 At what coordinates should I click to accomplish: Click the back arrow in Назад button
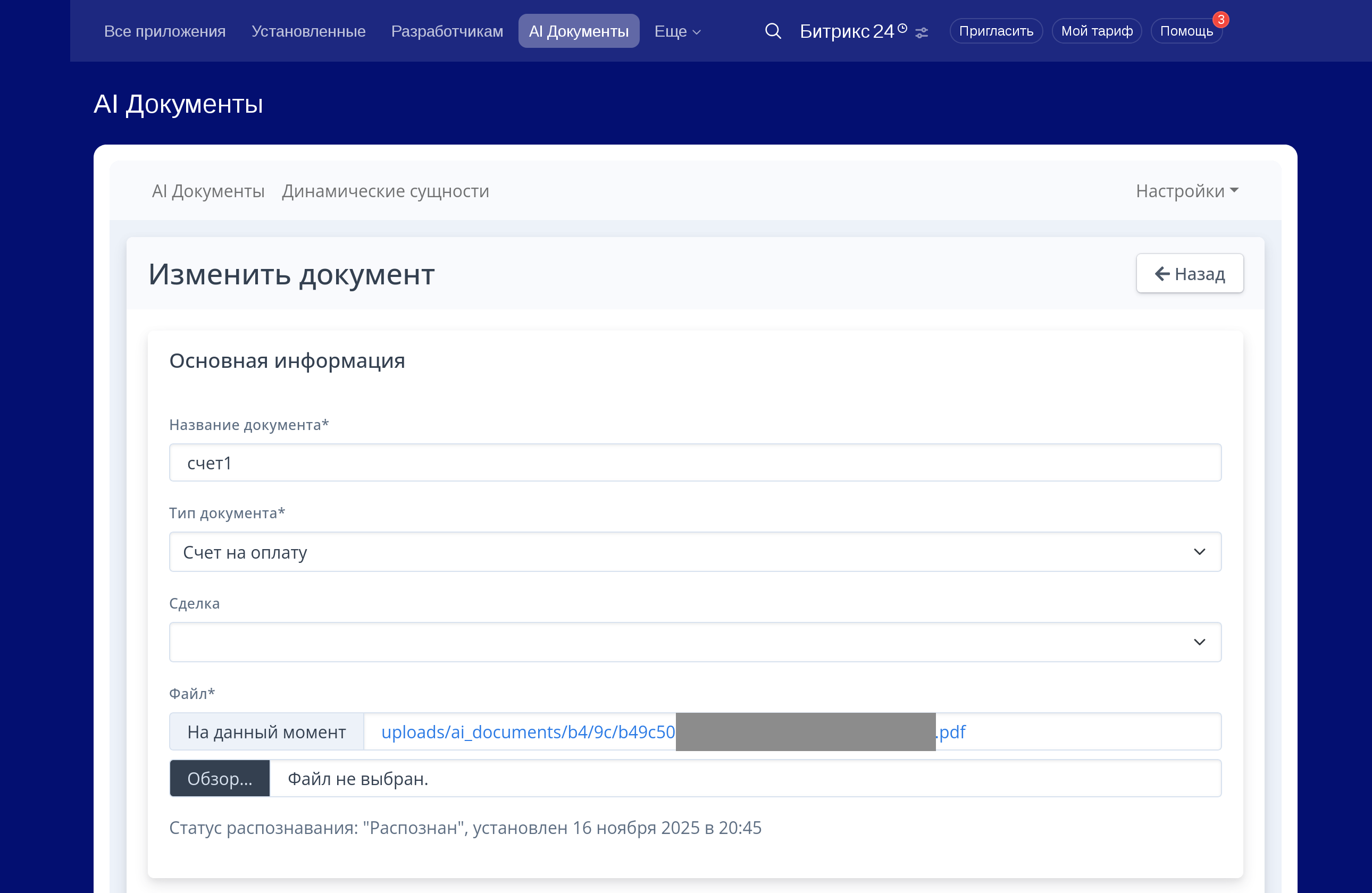pos(1161,274)
